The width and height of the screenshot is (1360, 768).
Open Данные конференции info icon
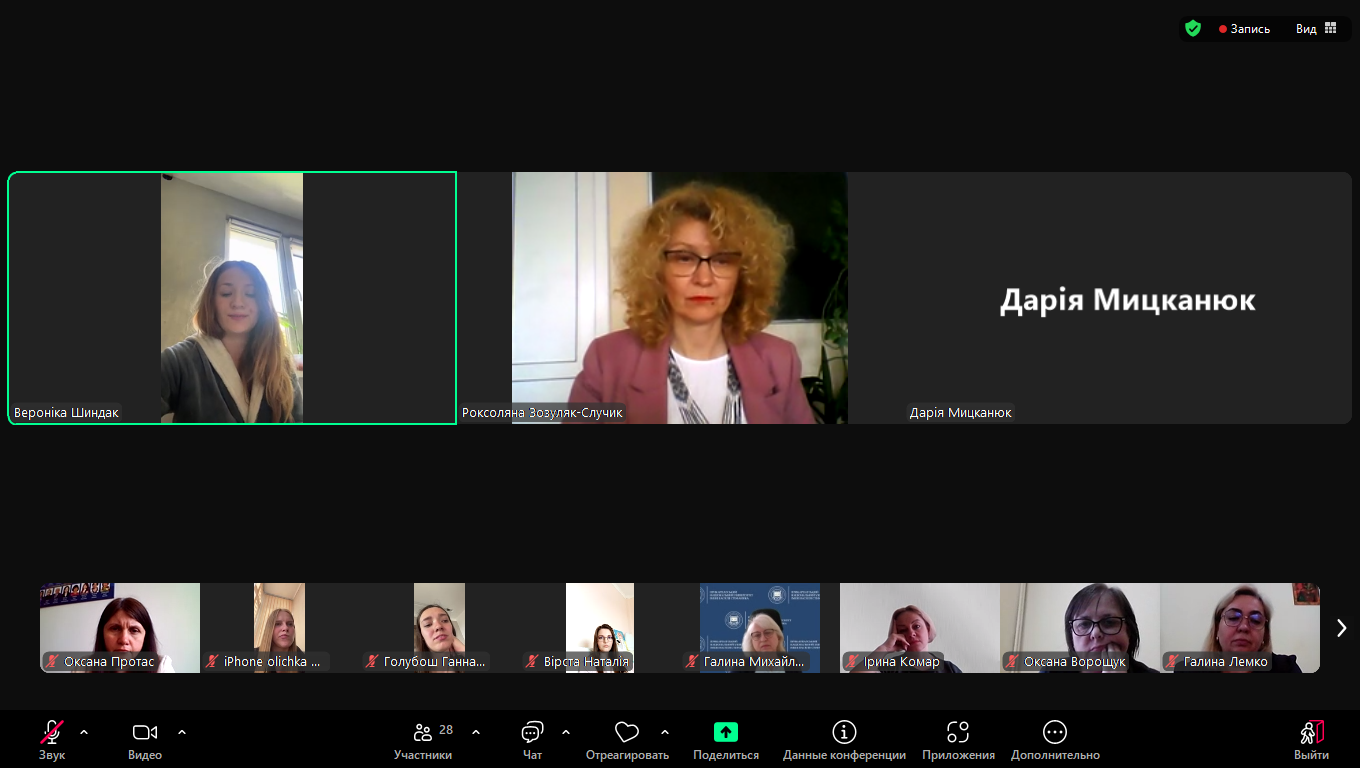coord(844,733)
